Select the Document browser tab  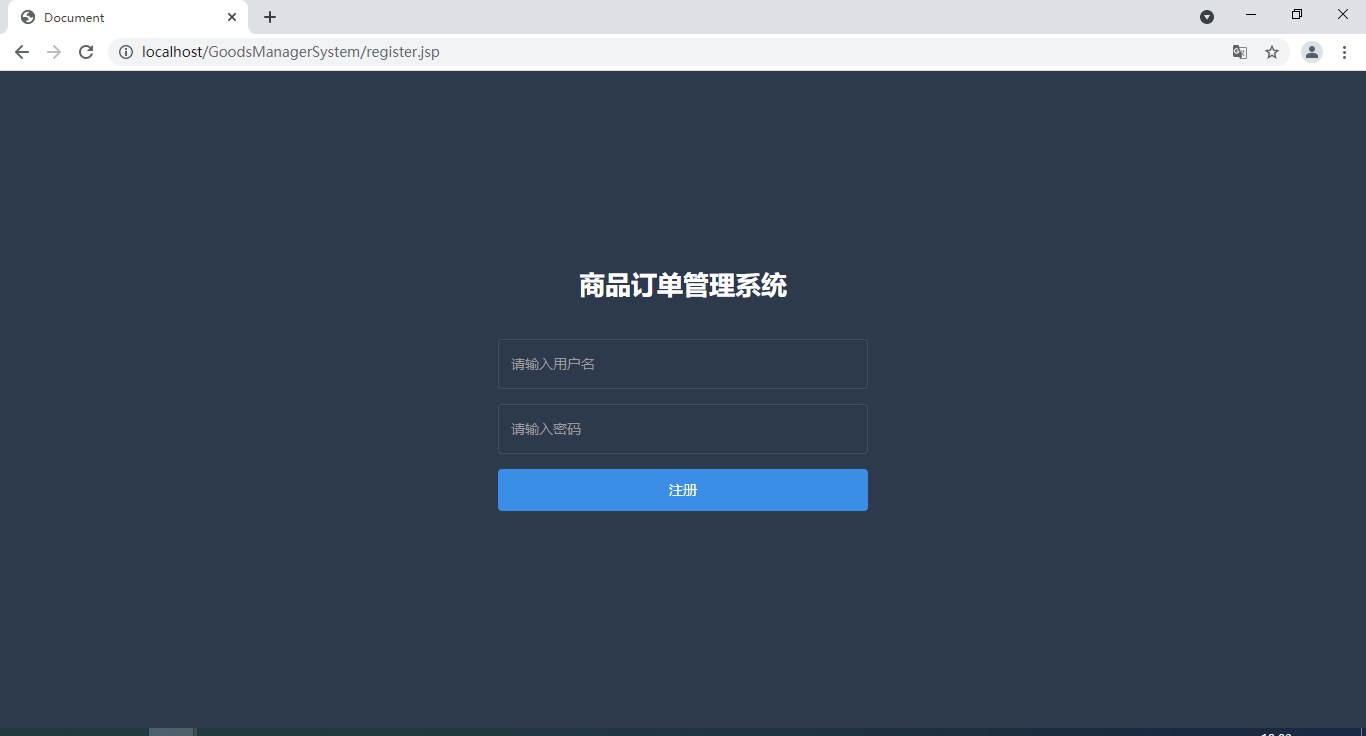(x=110, y=17)
